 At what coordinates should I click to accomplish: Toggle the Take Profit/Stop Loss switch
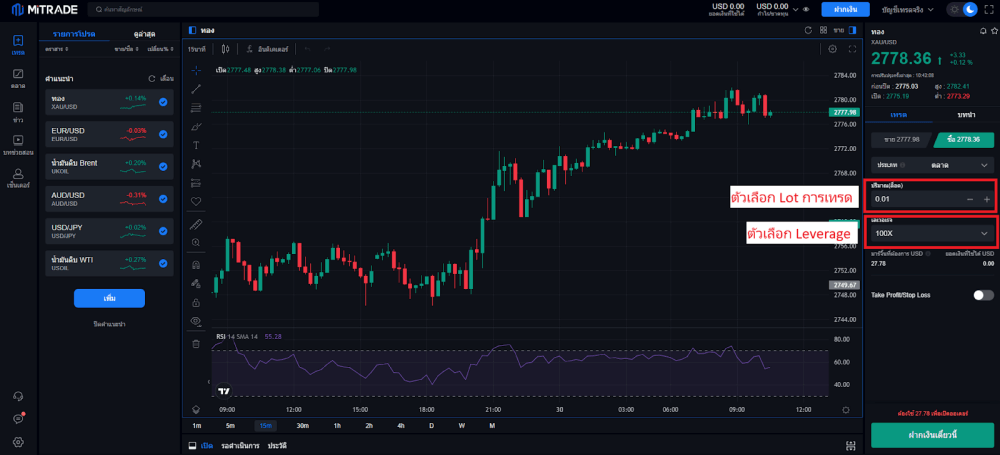point(983,295)
